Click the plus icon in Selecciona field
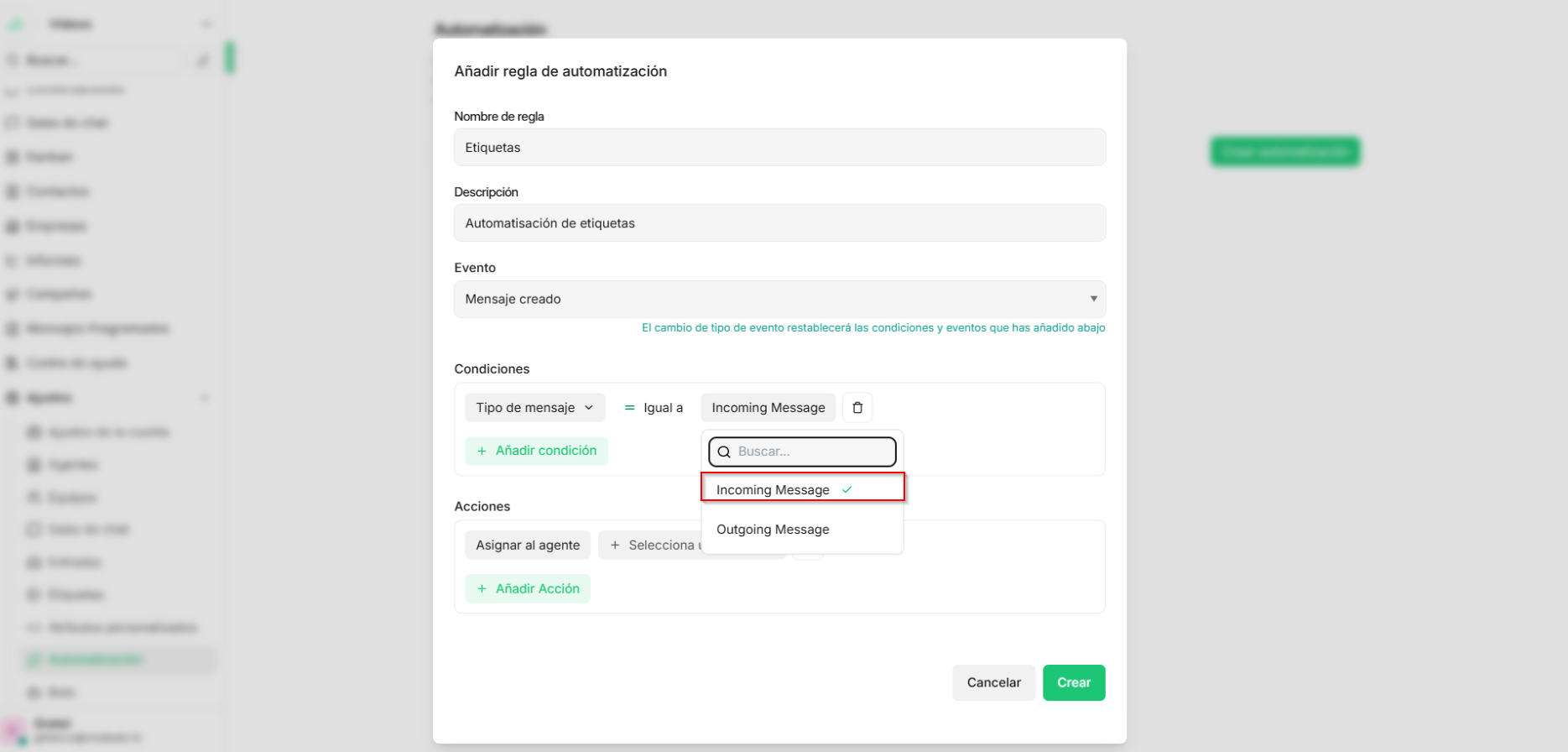The width and height of the screenshot is (1568, 752). (x=615, y=546)
